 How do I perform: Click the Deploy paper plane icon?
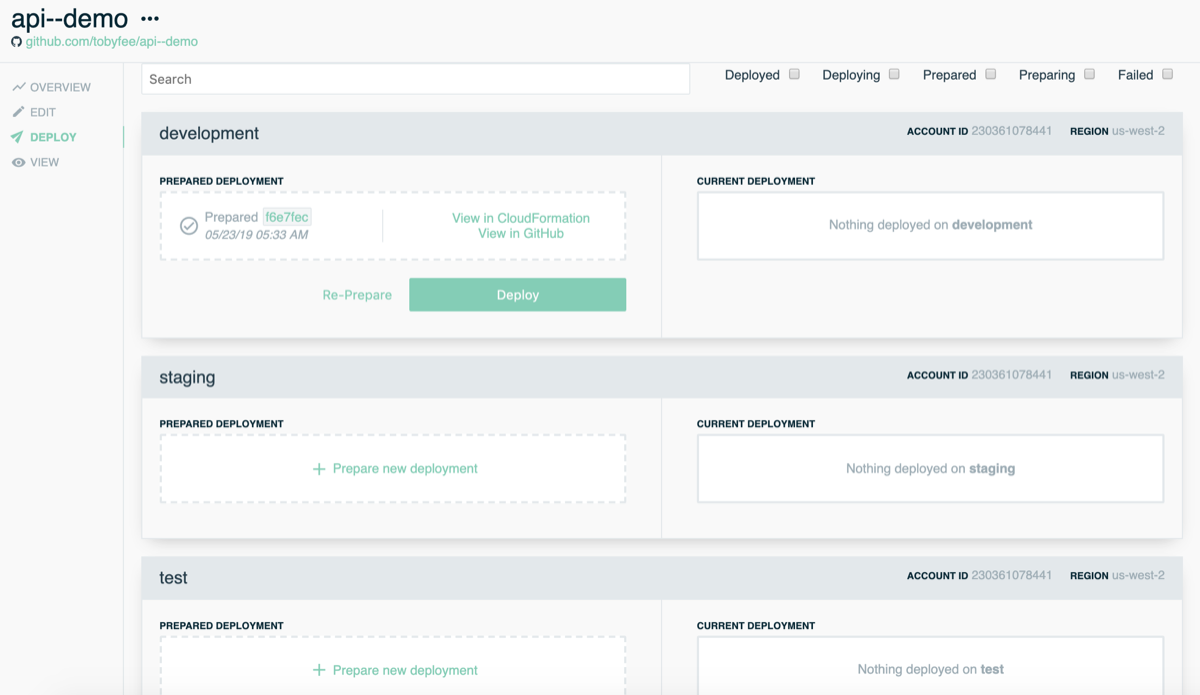tap(18, 138)
